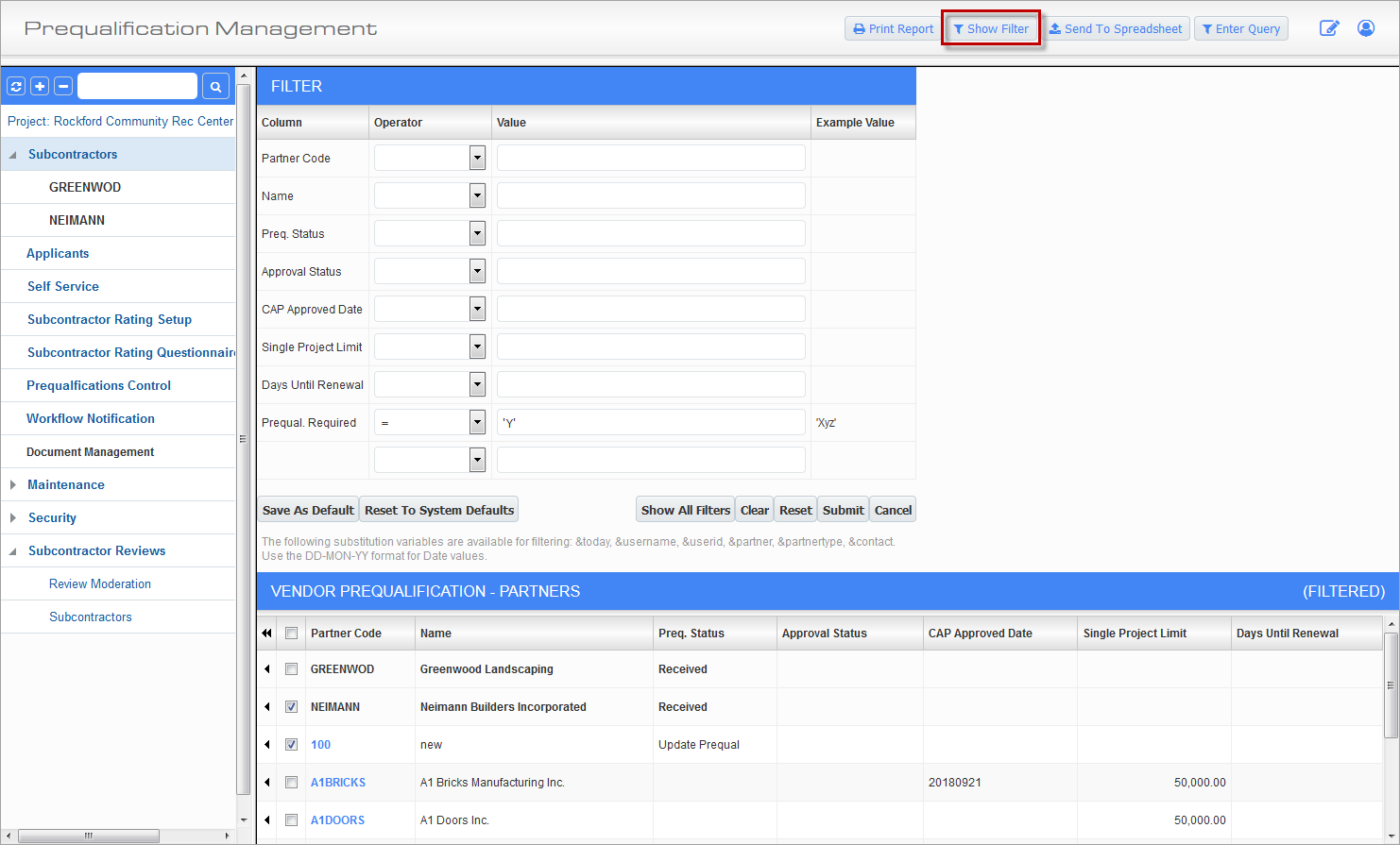Collapse all tree nodes with minus icon
This screenshot has height=845, width=1400.
(x=62, y=86)
